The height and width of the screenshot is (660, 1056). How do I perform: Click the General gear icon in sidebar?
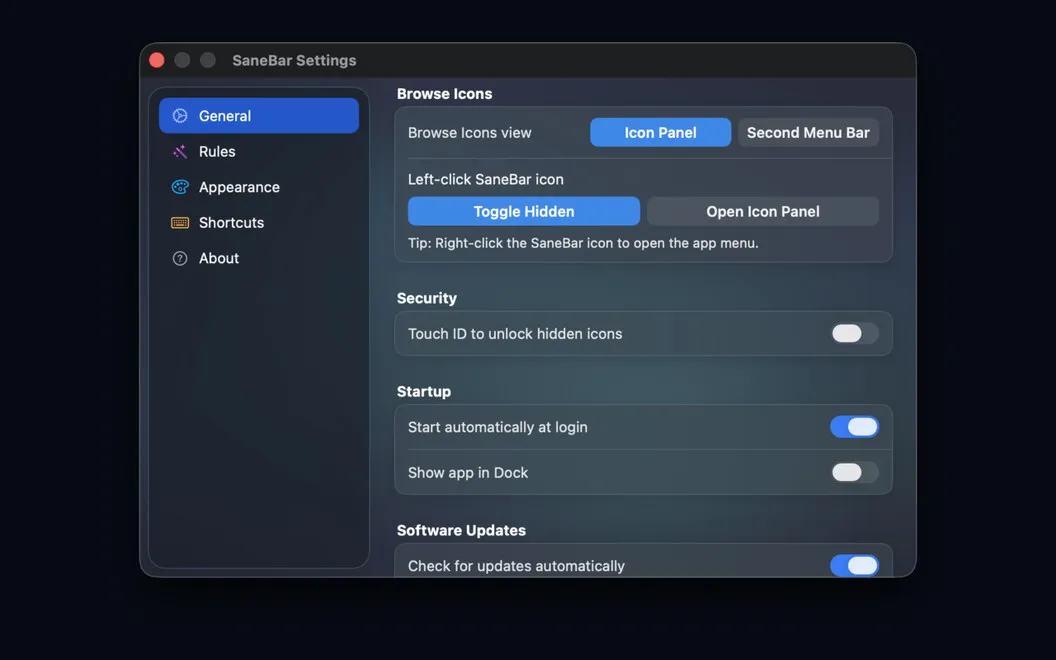coord(180,116)
